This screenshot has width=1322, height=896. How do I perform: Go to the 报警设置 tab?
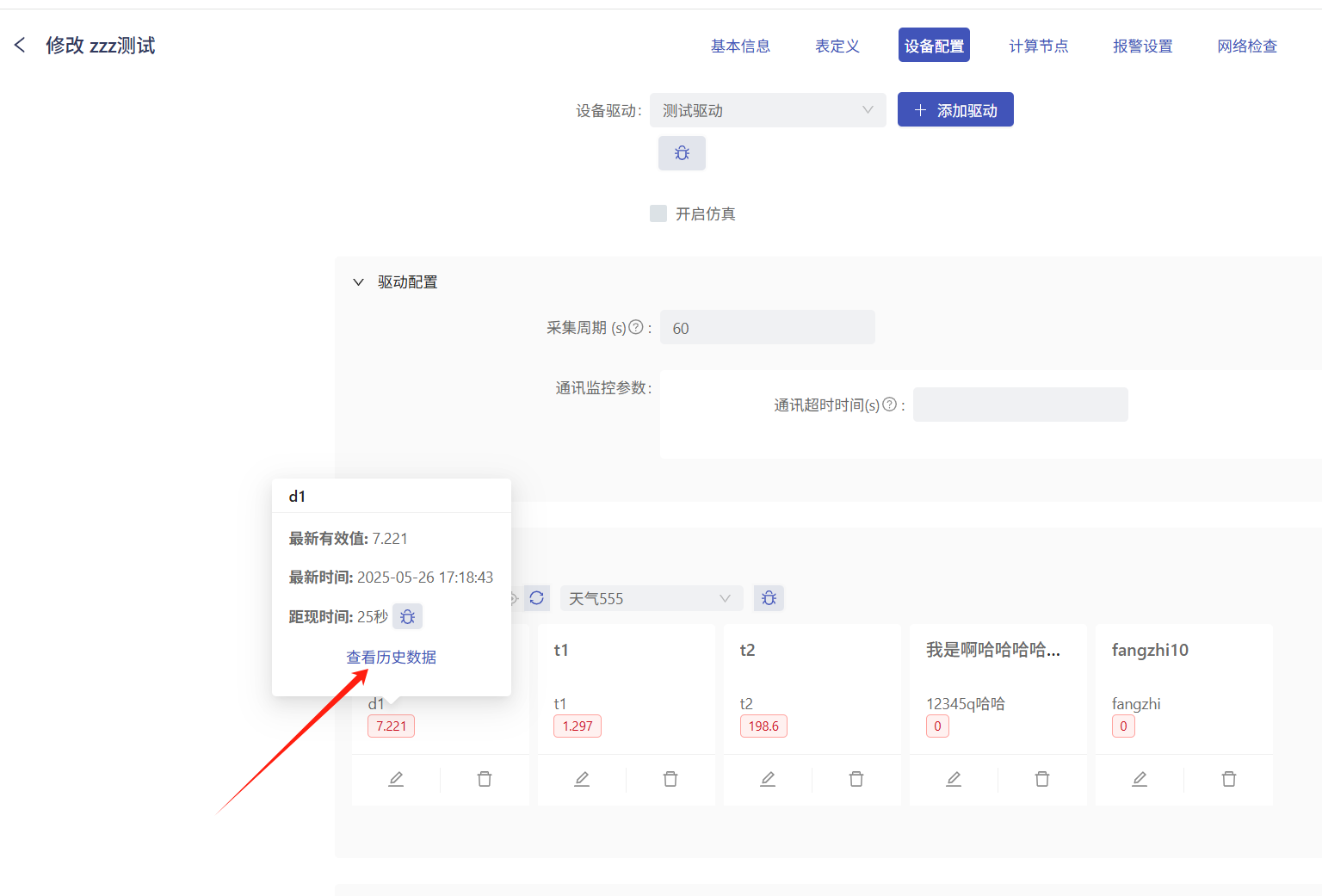(1143, 46)
